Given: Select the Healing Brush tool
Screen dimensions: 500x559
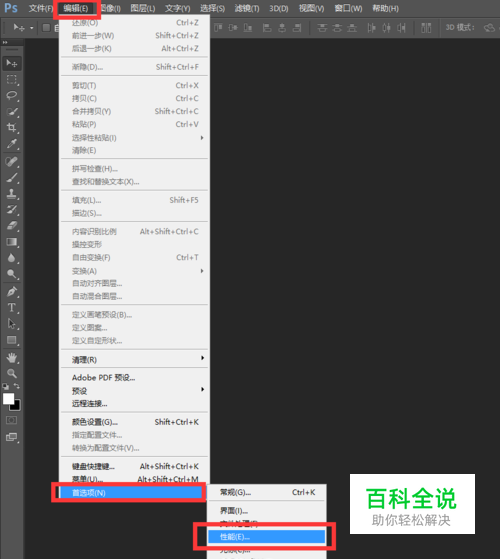Looking at the screenshot, I should click(12, 161).
